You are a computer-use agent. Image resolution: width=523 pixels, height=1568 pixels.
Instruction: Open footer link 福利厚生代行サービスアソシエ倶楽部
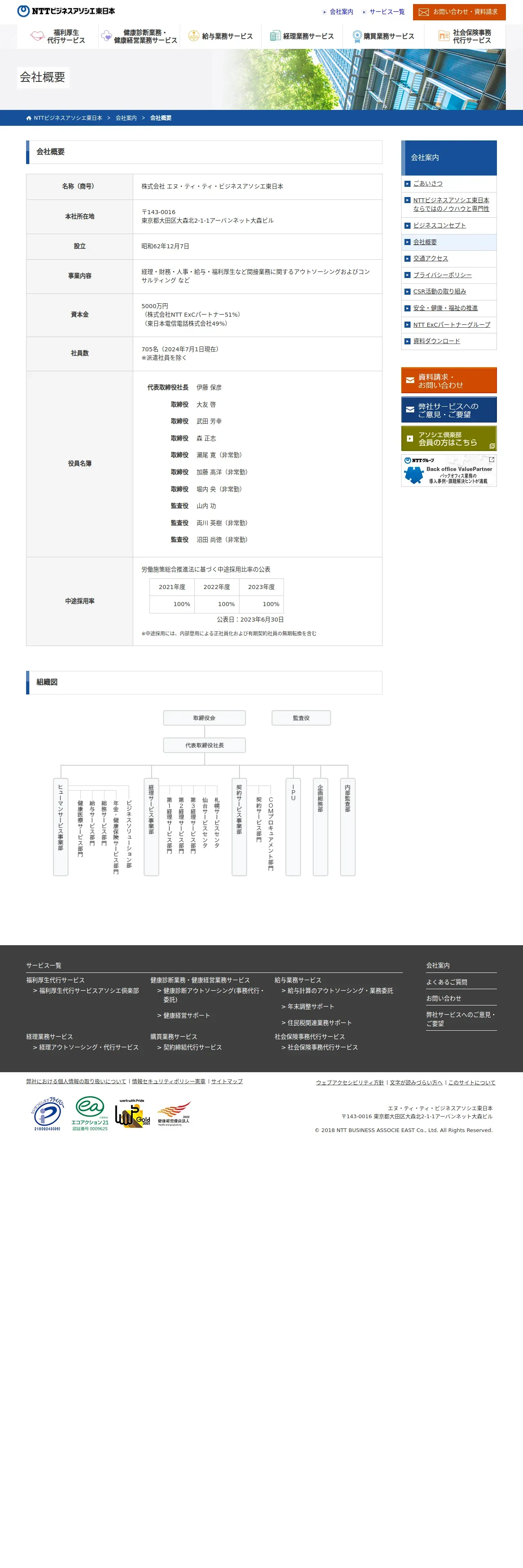(89, 990)
